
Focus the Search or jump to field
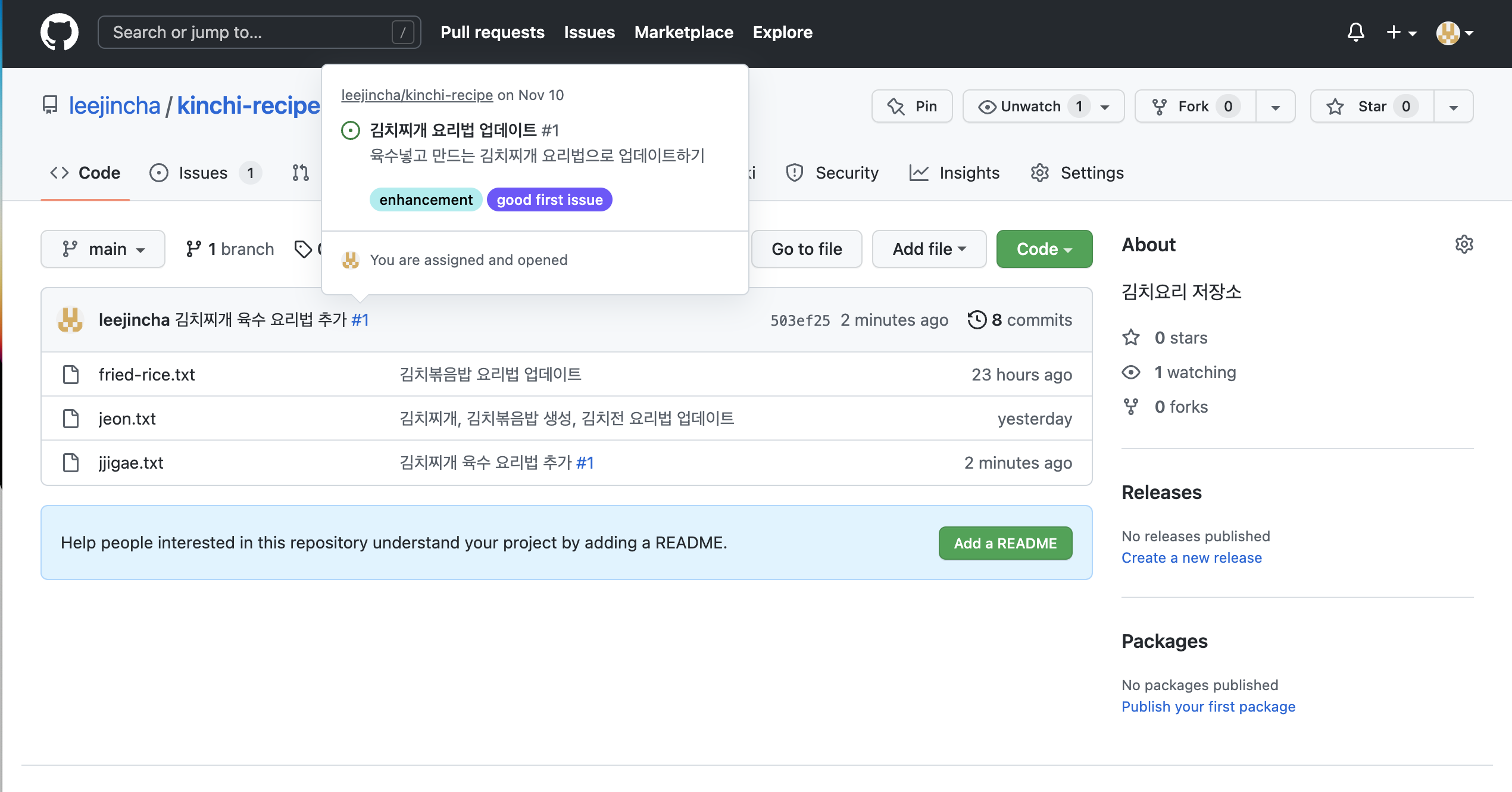pos(250,32)
